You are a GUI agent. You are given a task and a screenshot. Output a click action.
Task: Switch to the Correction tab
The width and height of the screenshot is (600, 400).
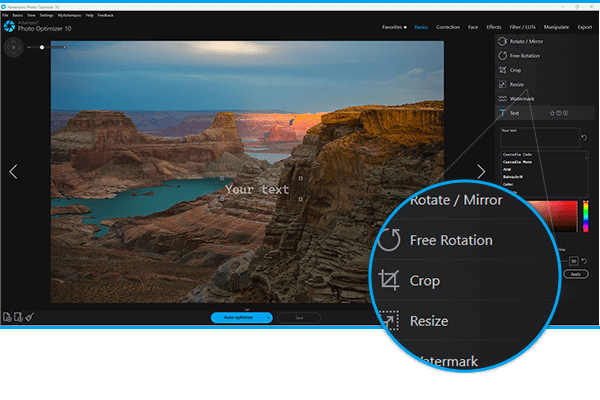pyautogui.click(x=448, y=27)
